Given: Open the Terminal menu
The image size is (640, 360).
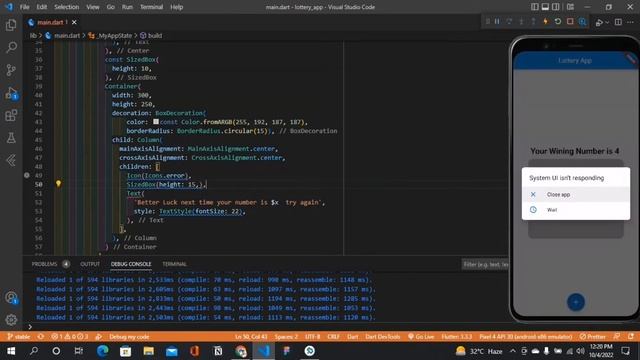Looking at the screenshot, I should coord(151,7).
